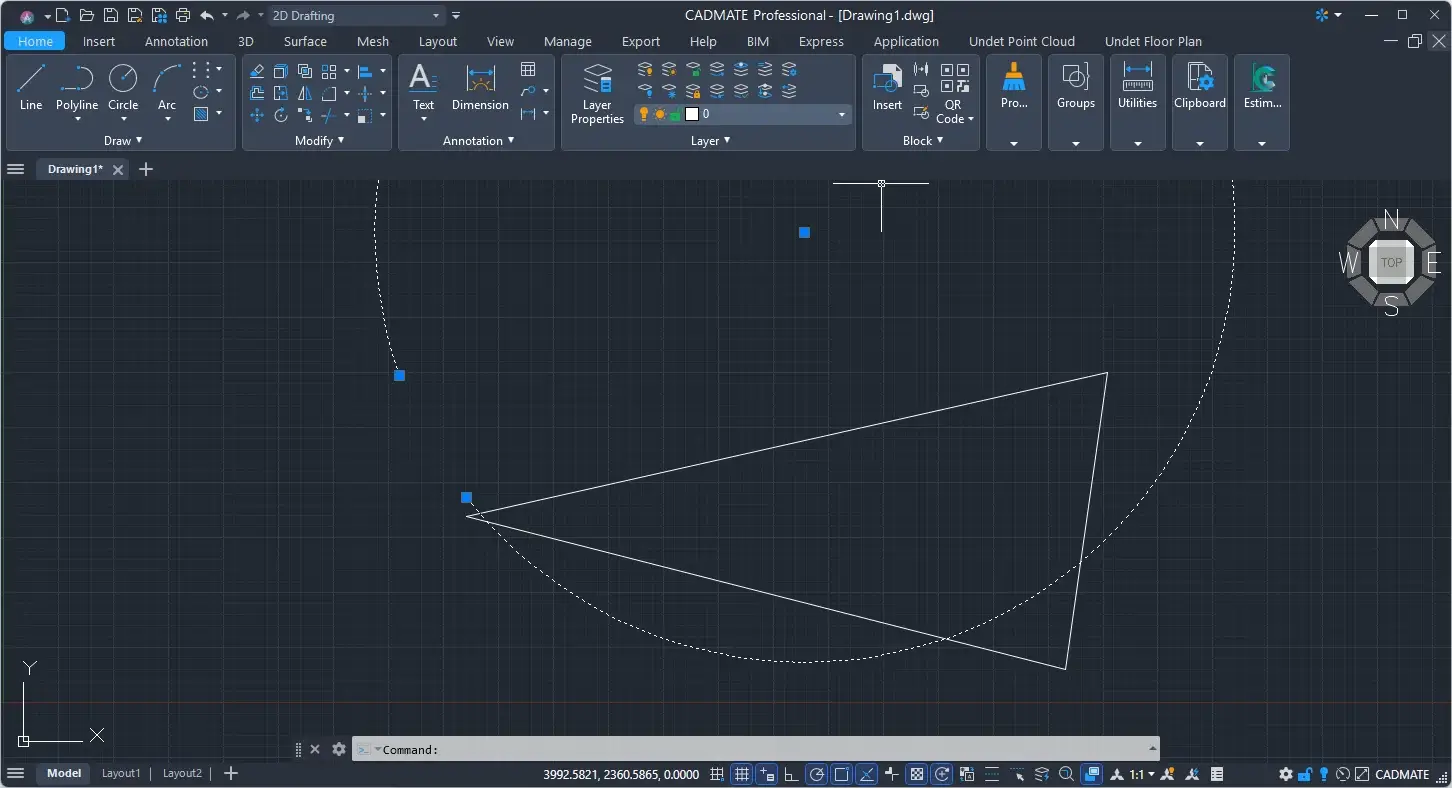Toggle the layer lock icon
The image size is (1452, 788).
pos(675,114)
